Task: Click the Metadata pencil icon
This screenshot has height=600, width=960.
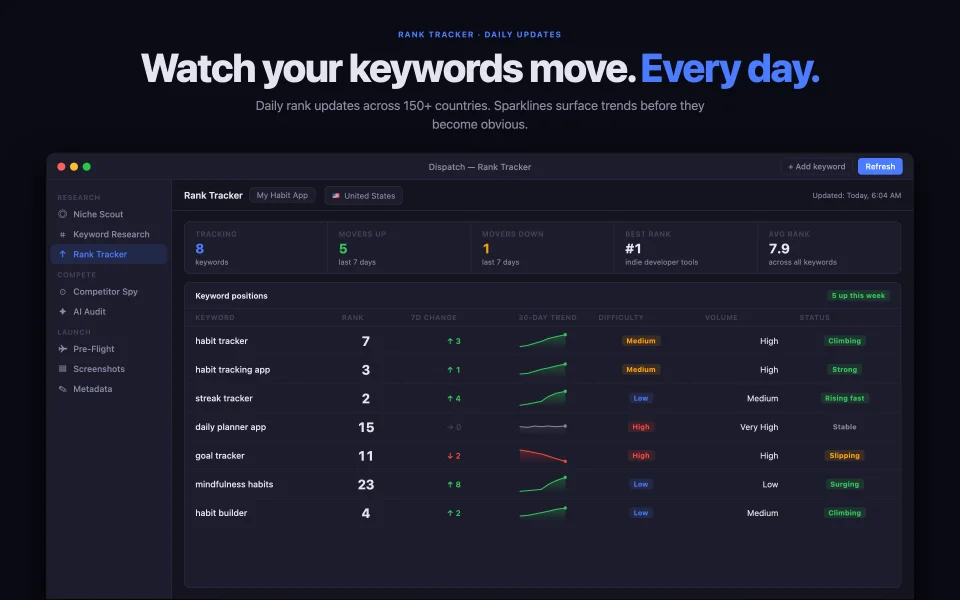Action: 62,389
